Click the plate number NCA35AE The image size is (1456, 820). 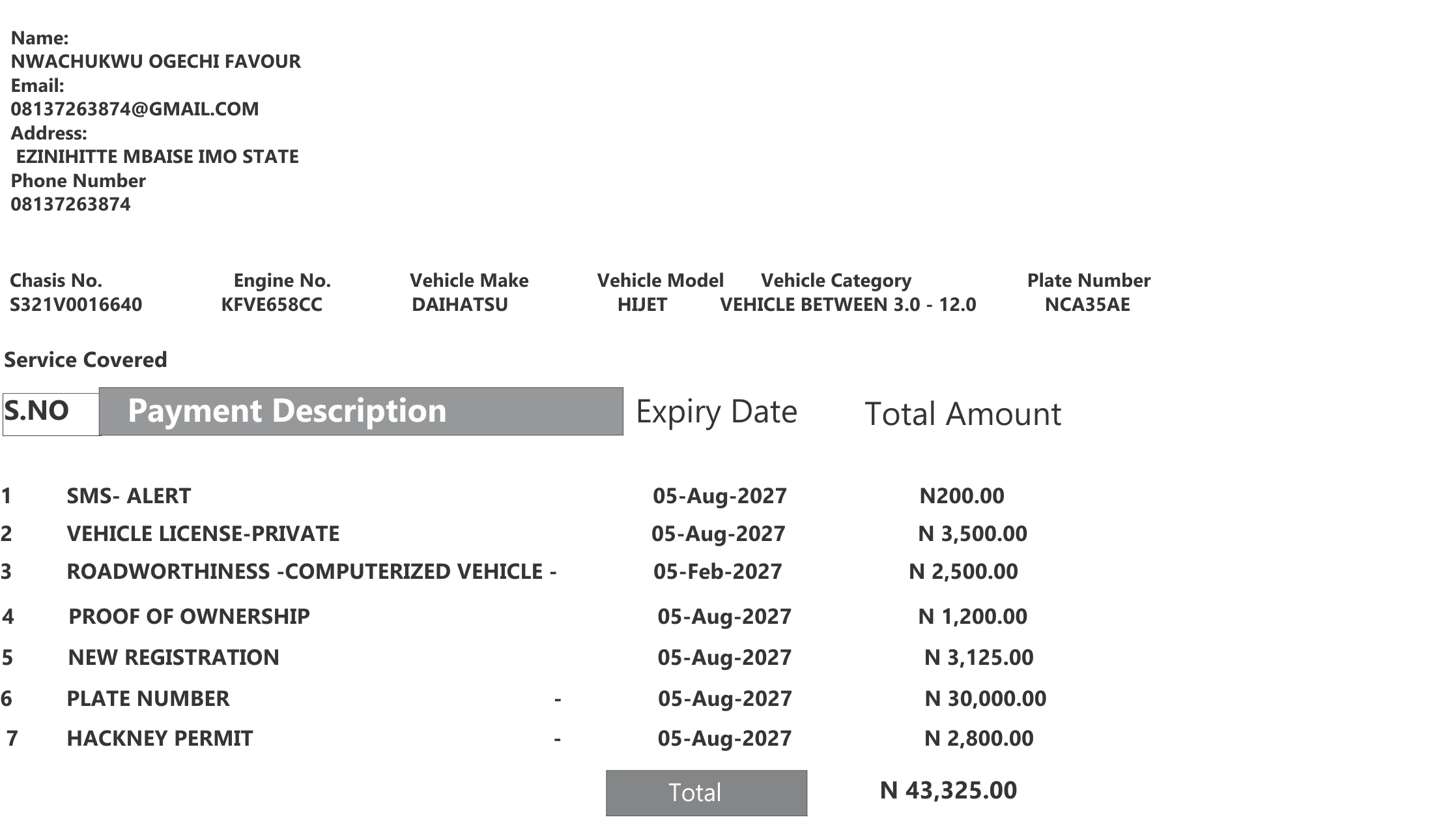click(x=1087, y=304)
